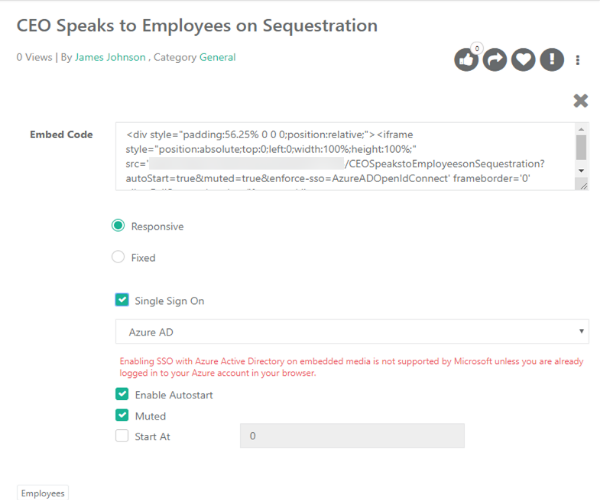The height and width of the screenshot is (500, 600).
Task: Enable the Start At checkbox
Action: (122, 436)
